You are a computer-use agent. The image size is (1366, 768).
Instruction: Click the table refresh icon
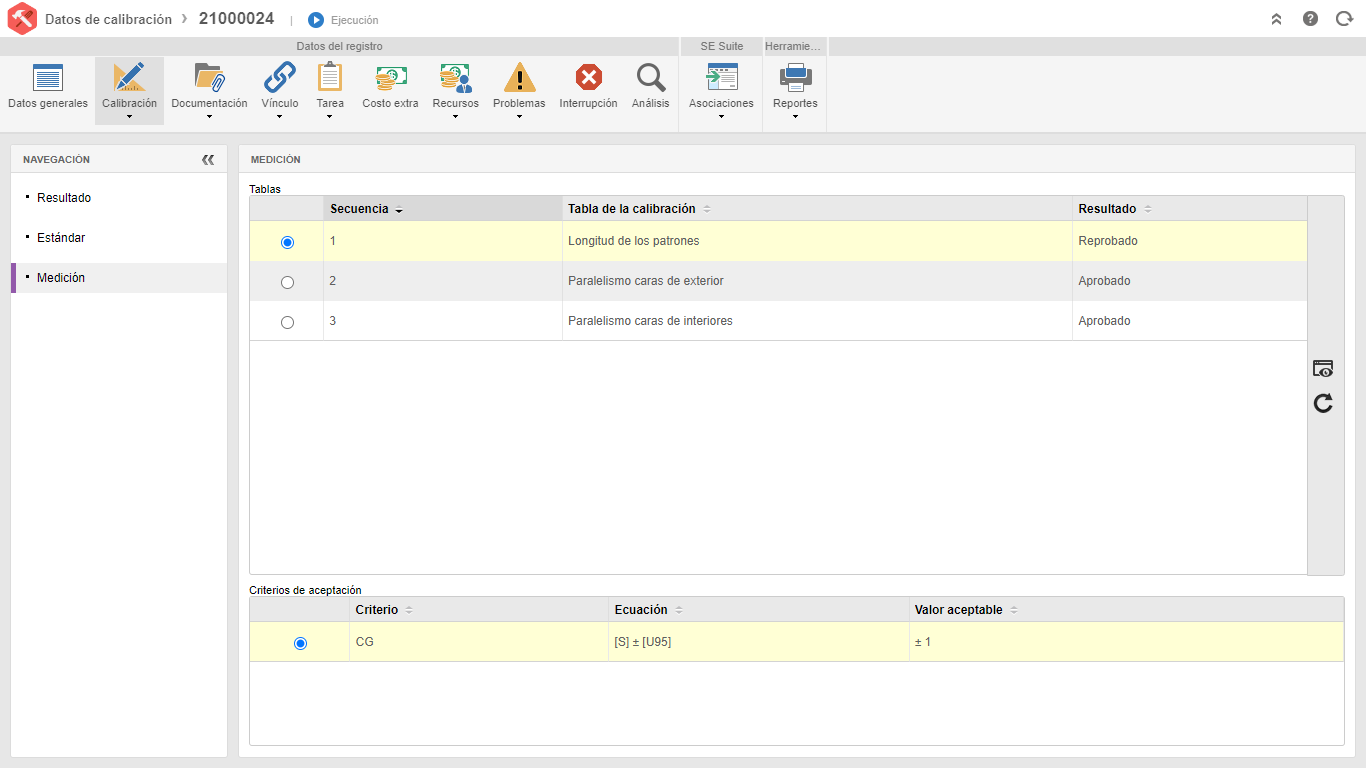(x=1323, y=403)
